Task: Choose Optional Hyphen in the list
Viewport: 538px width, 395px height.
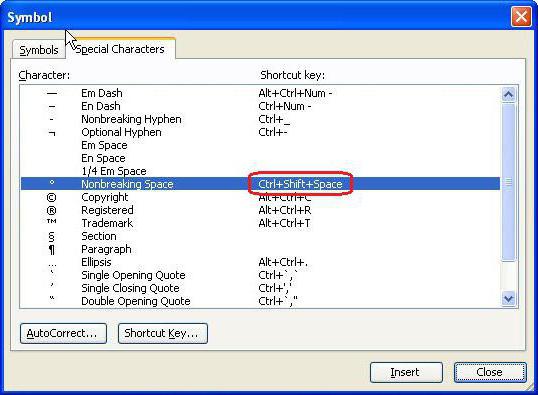Action: pyautogui.click(x=260, y=132)
